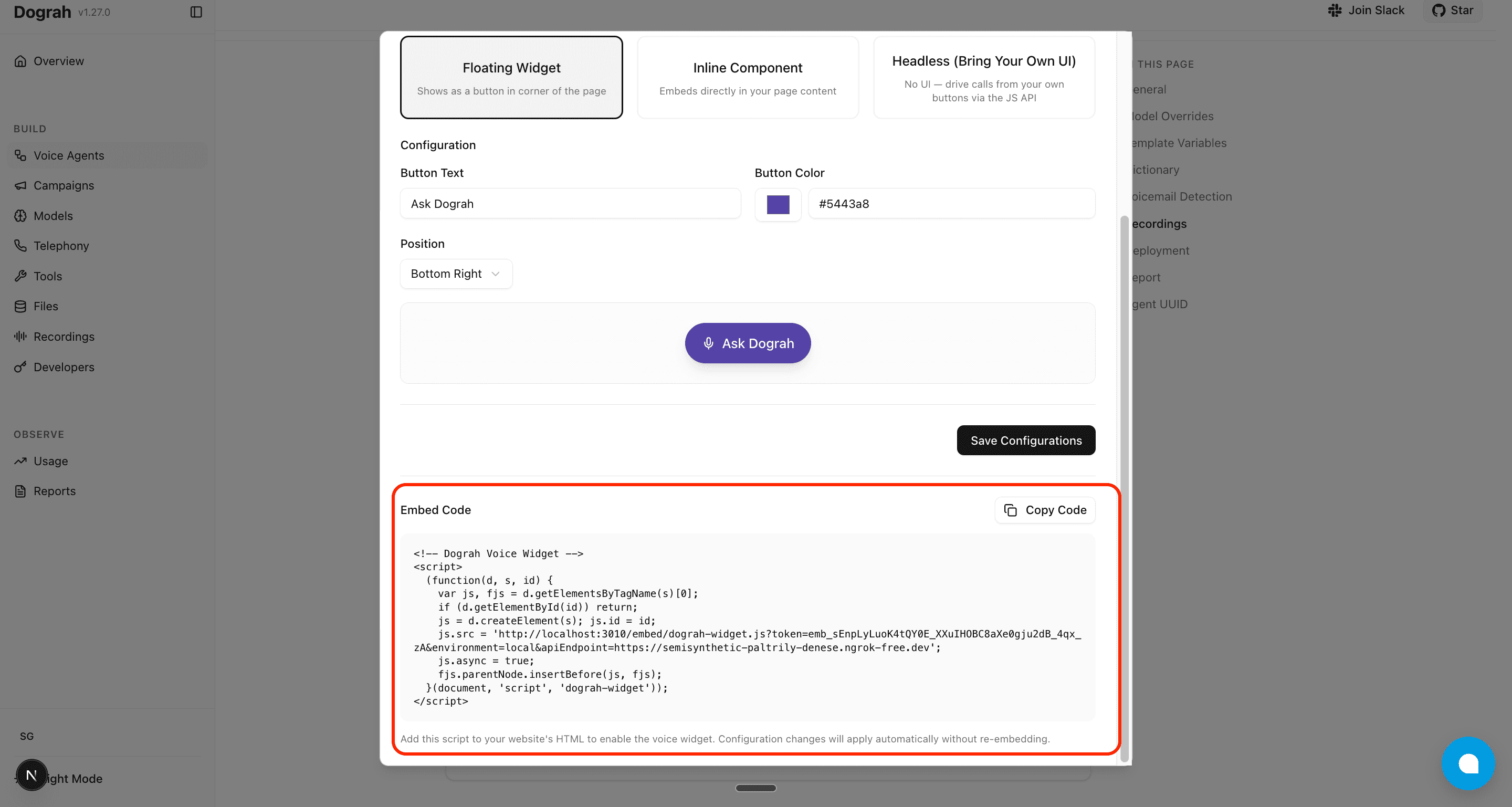Screen dimensions: 1512x807
Task: Click the round N avatar badge
Action: 31,775
